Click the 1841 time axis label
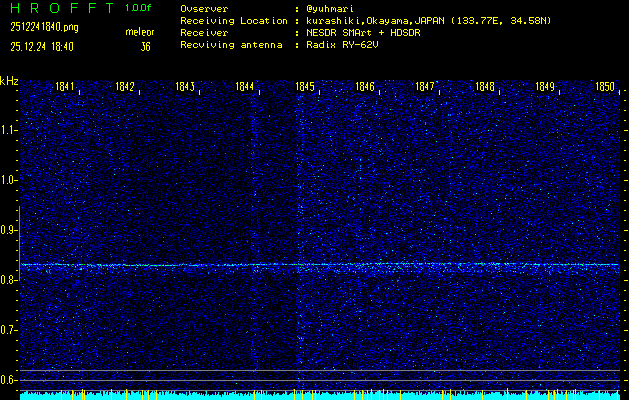 click(x=65, y=86)
